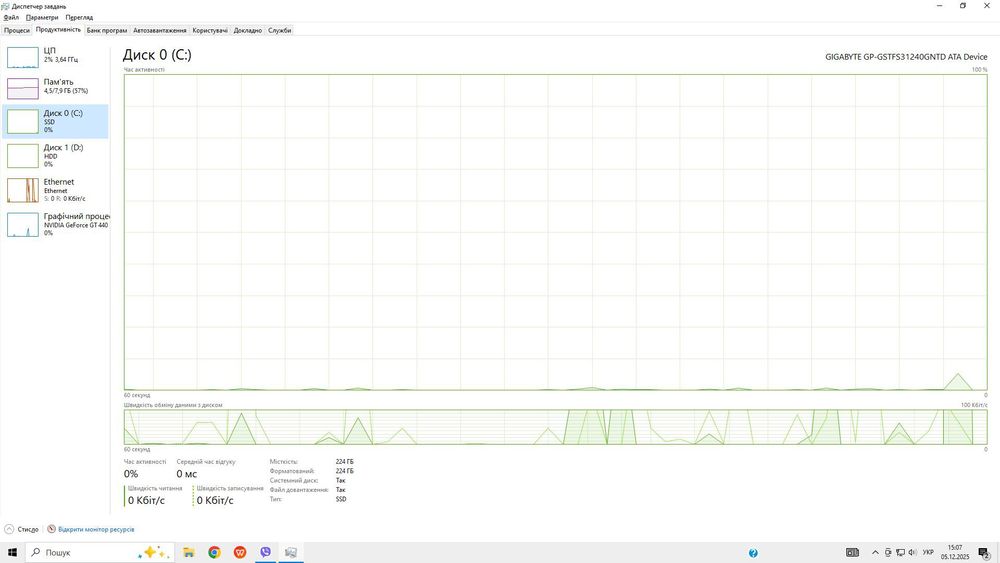This screenshot has height=563, width=1000.
Task: Click the Відкрити монітор ресурсів link
Action: pyautogui.click(x=96, y=529)
